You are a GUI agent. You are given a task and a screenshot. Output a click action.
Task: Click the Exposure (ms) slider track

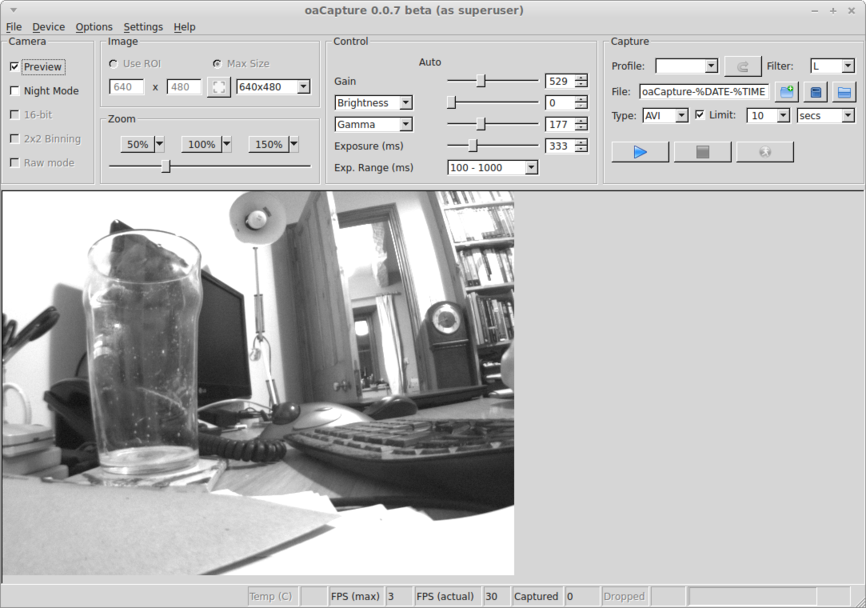pyautogui.click(x=492, y=146)
